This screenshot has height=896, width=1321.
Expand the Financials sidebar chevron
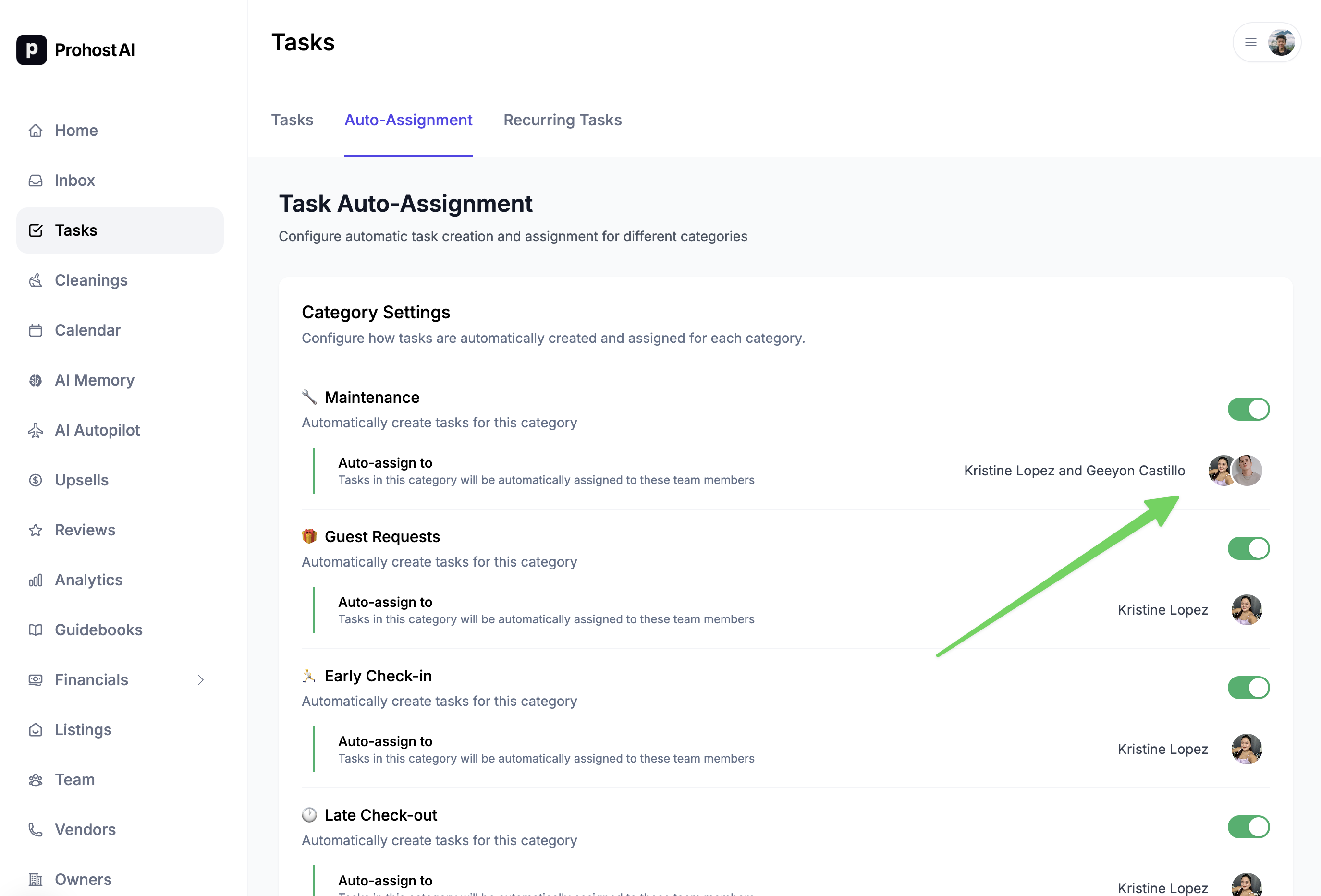pyautogui.click(x=201, y=680)
